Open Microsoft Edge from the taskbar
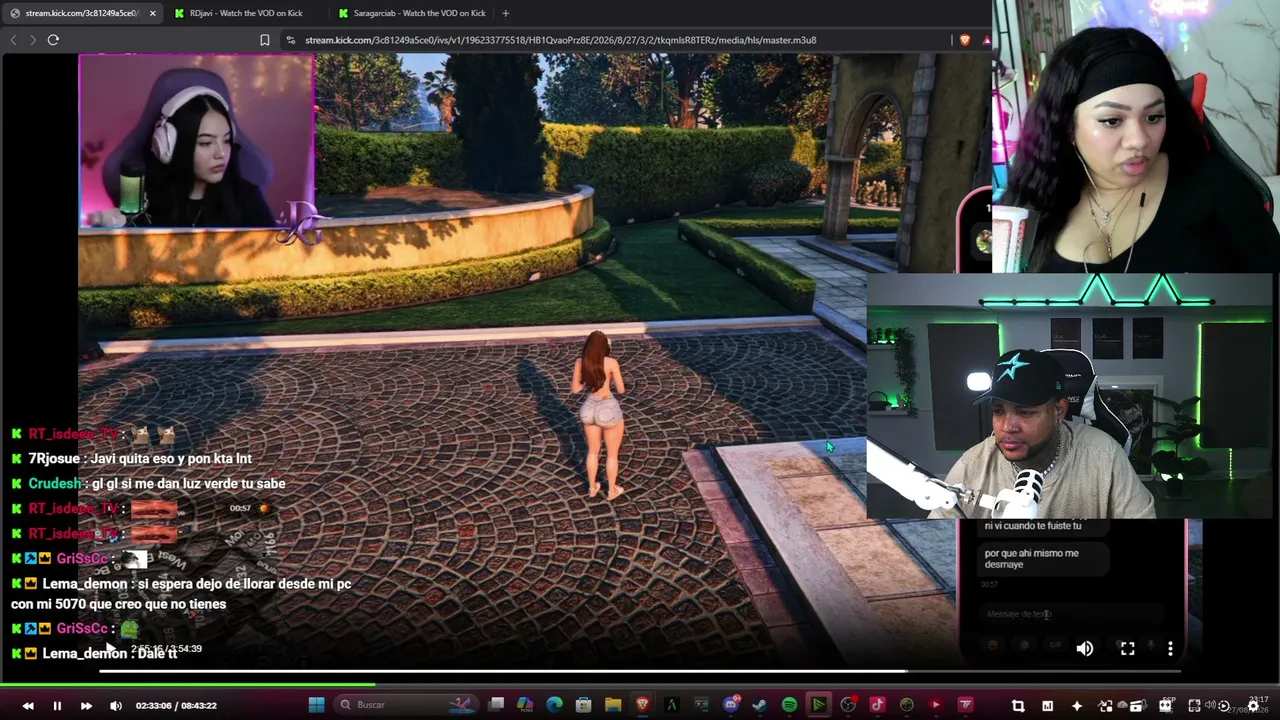This screenshot has width=1280, height=720. tap(554, 705)
